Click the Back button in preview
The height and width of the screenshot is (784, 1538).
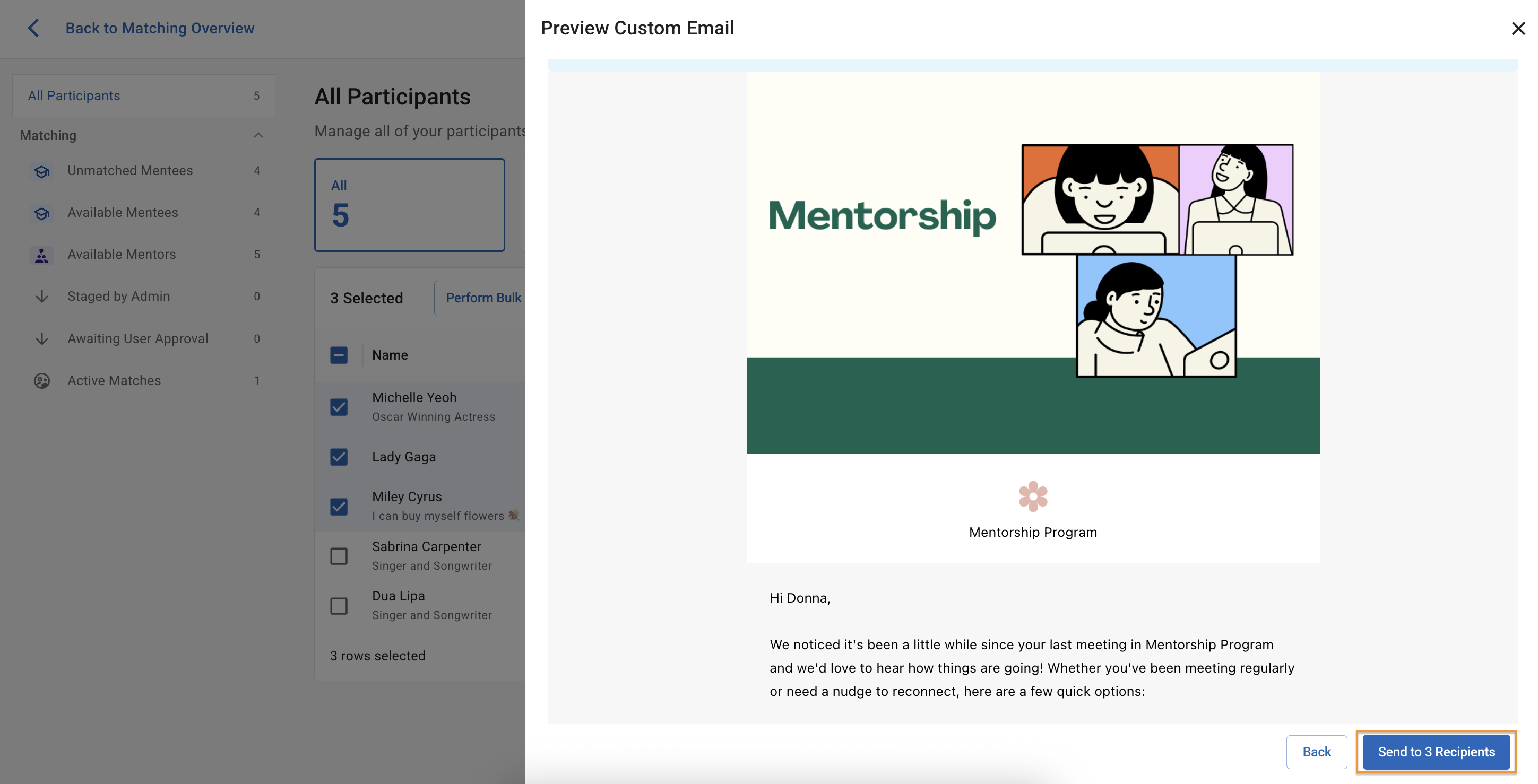pos(1316,752)
